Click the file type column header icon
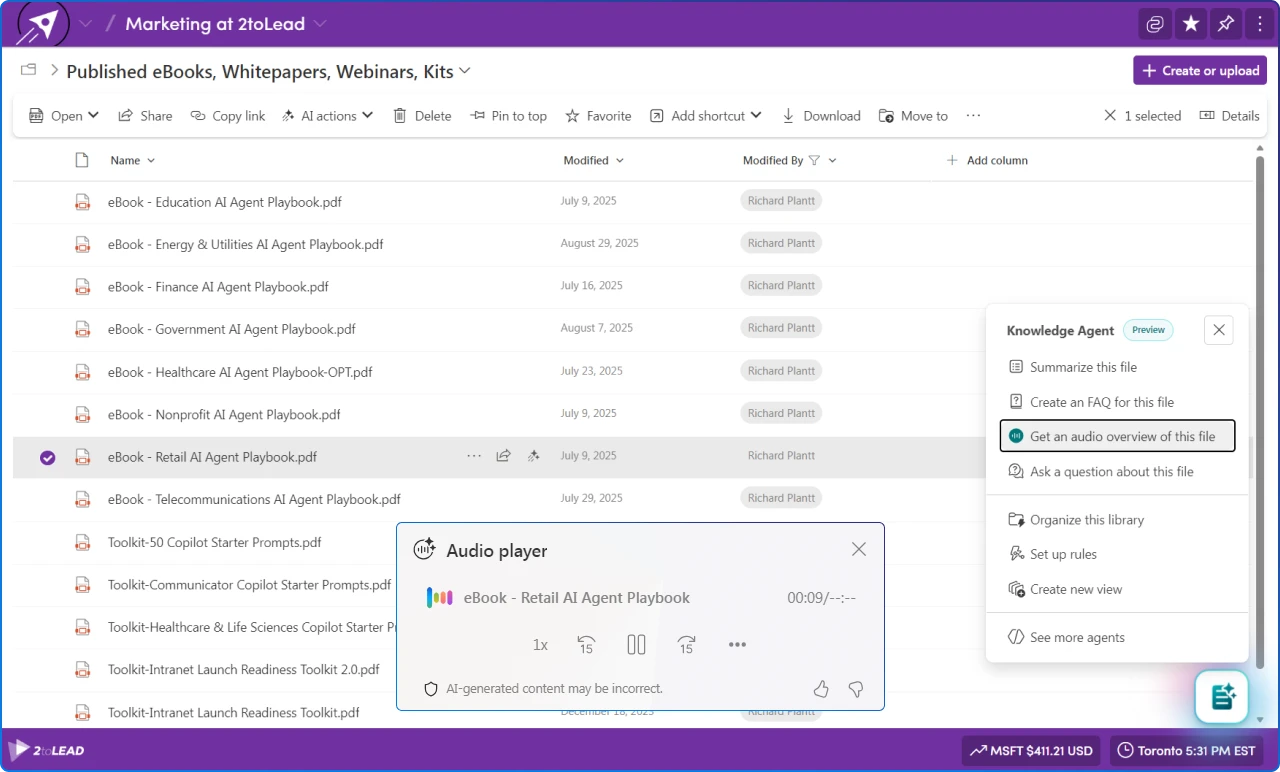 point(82,160)
